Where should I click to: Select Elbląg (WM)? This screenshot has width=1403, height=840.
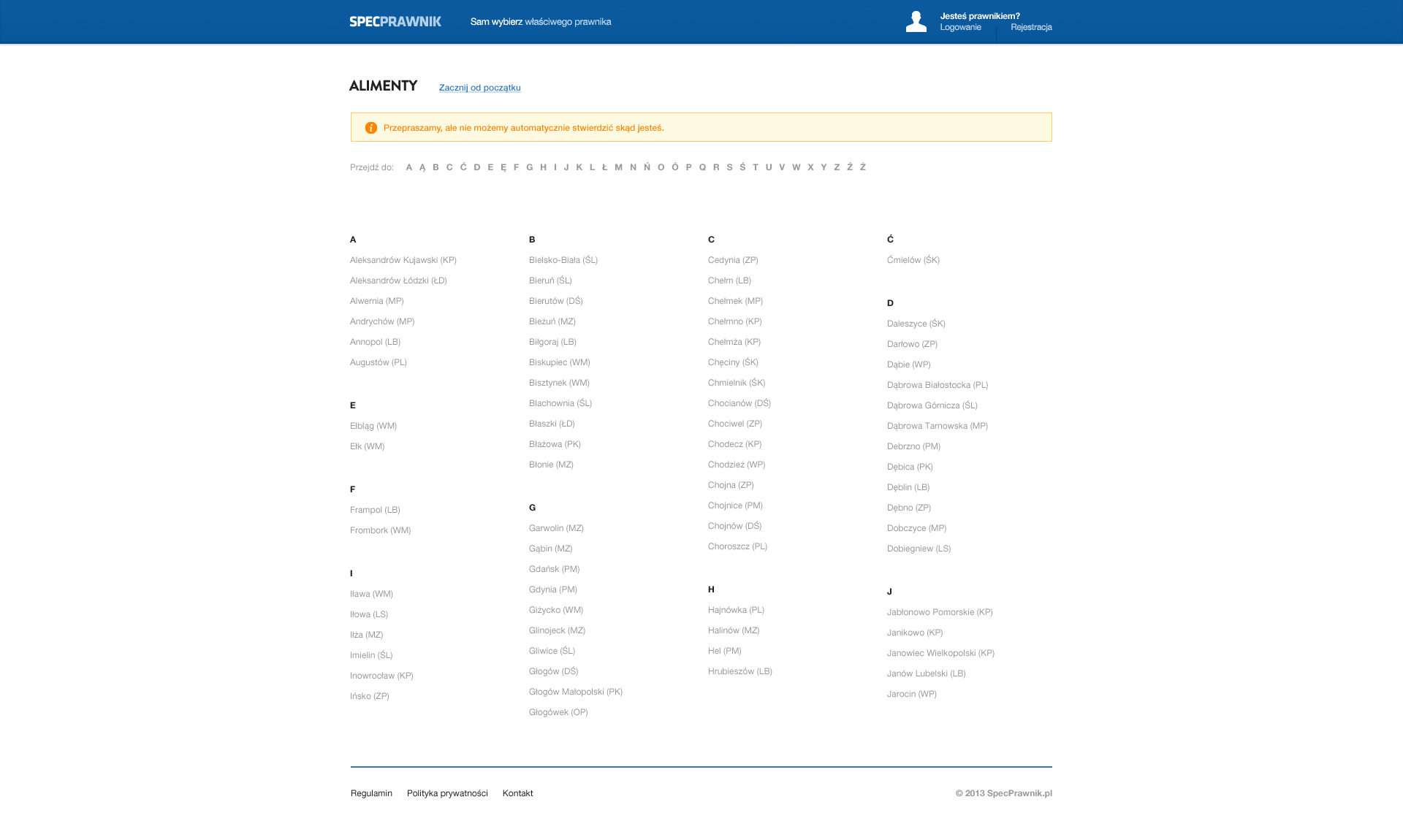tap(373, 426)
